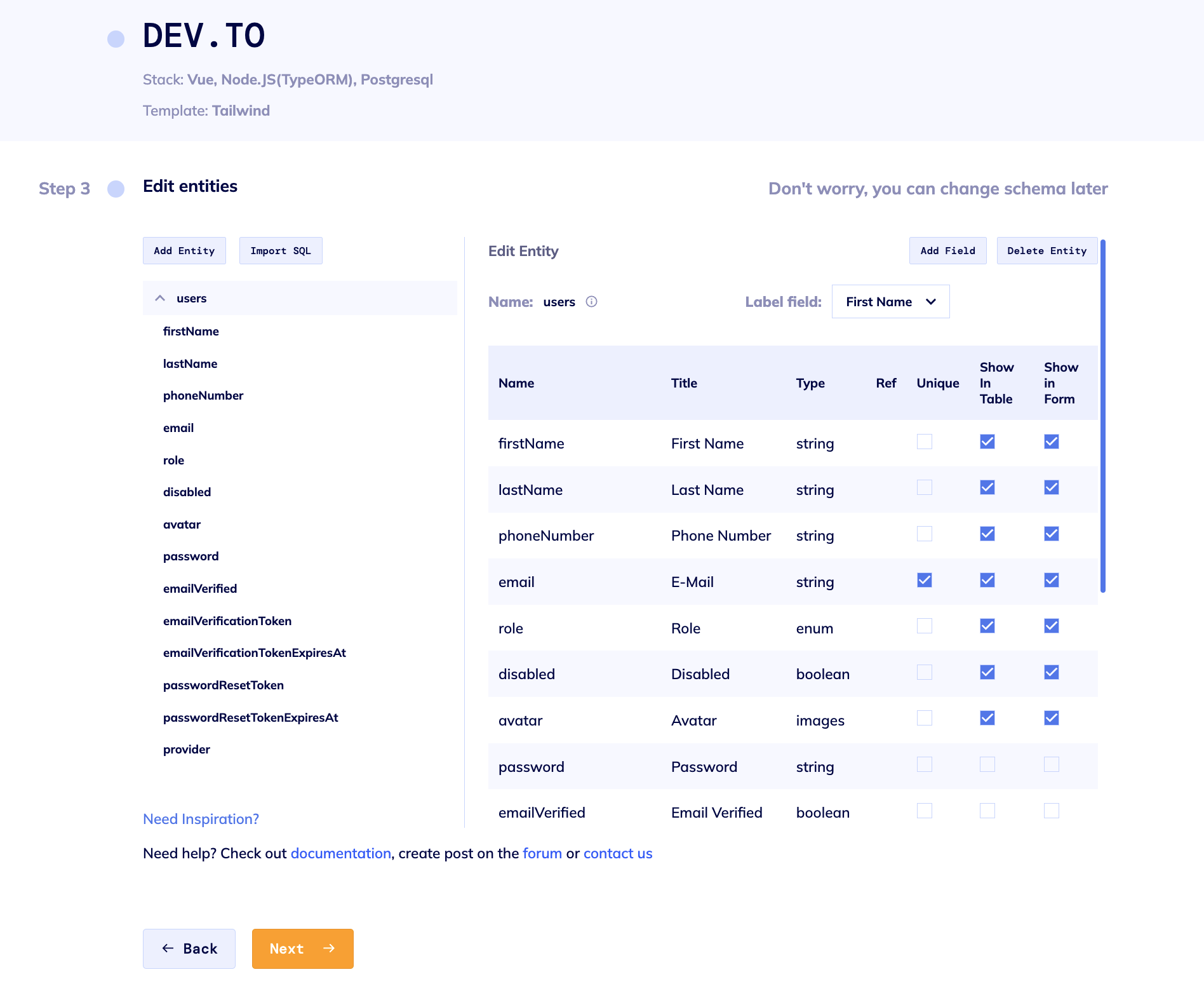Click the right arrow on Next button

[x=329, y=949]
